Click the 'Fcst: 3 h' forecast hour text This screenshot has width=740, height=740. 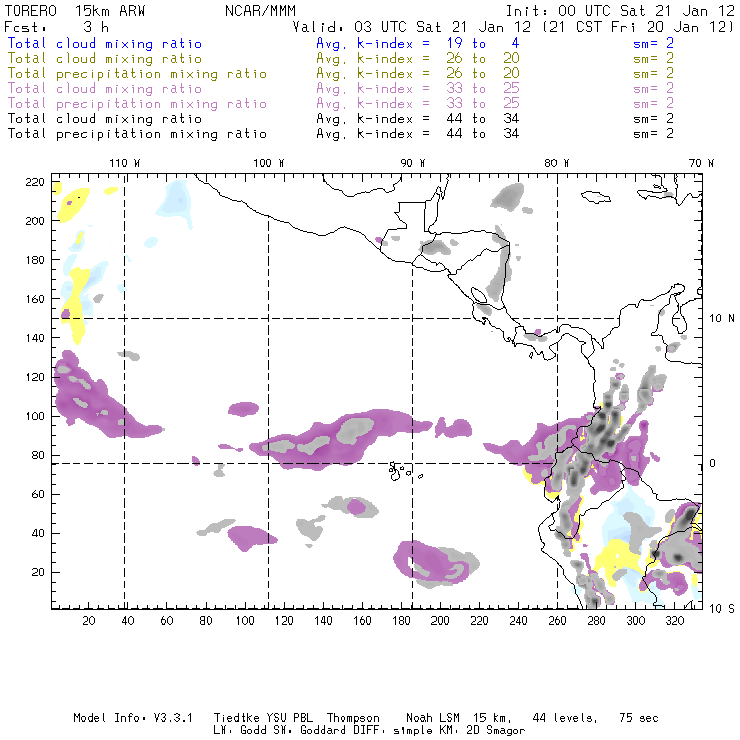56,27
